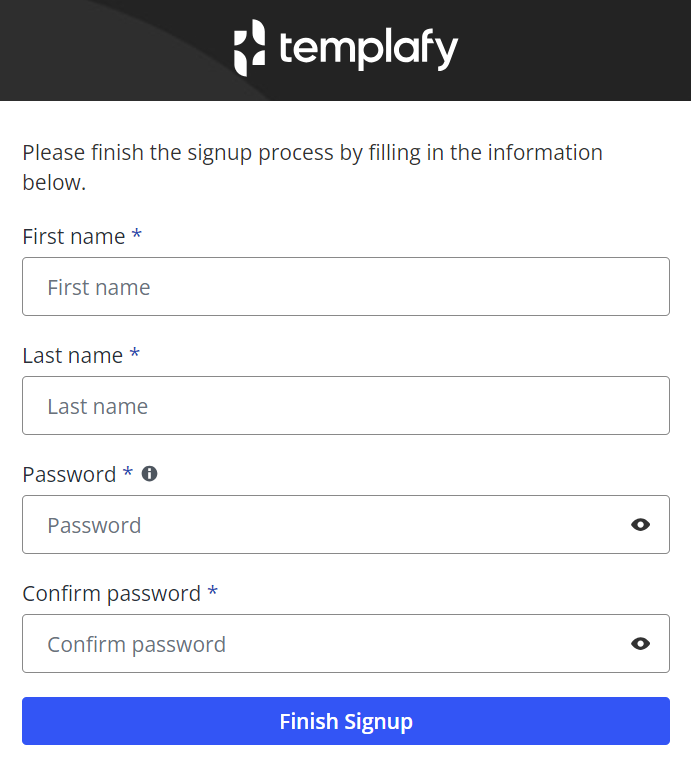Viewport: 691px width, 766px height.
Task: Click the signup instructions paragraph
Action: click(313, 167)
